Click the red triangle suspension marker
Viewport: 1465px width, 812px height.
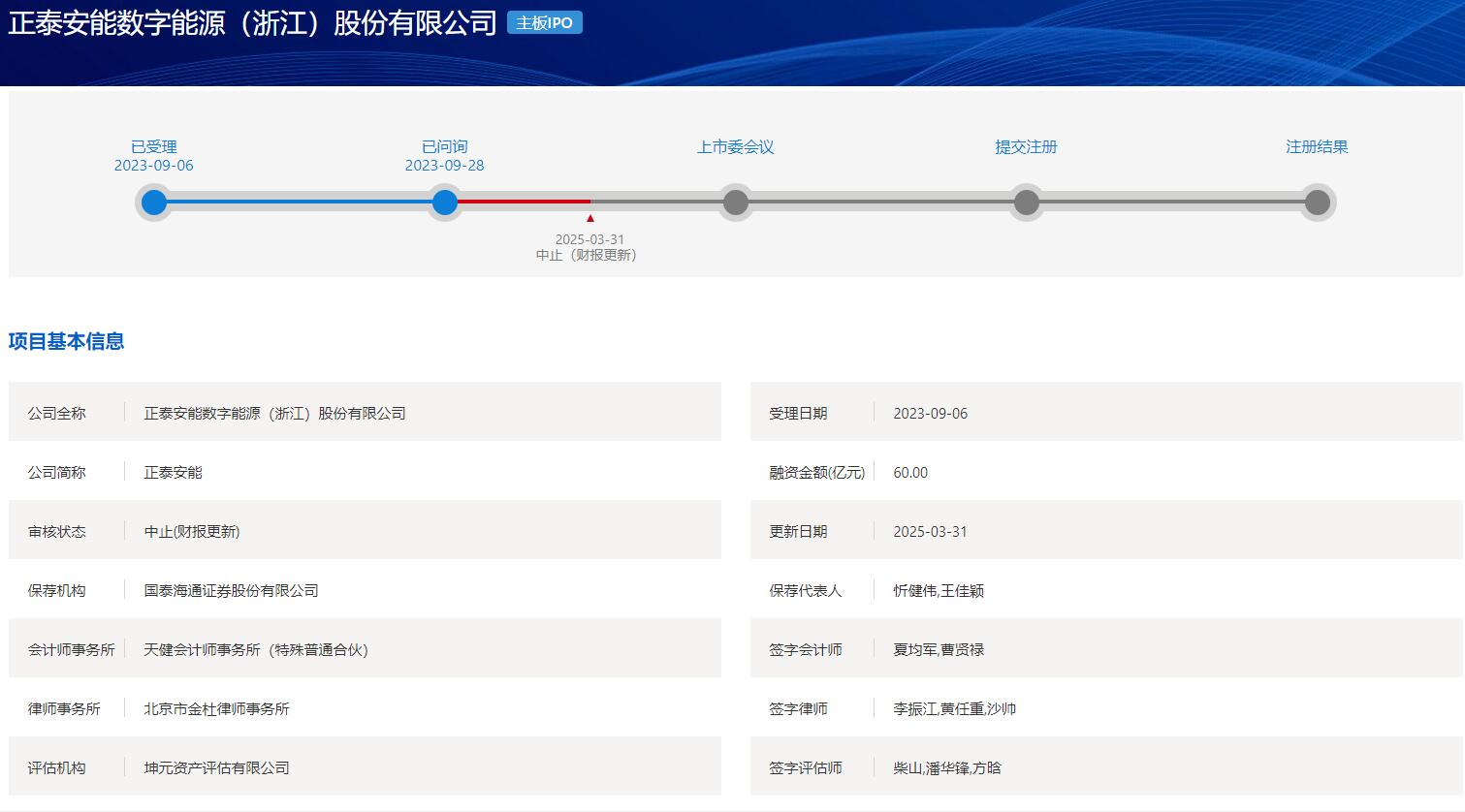[x=590, y=219]
